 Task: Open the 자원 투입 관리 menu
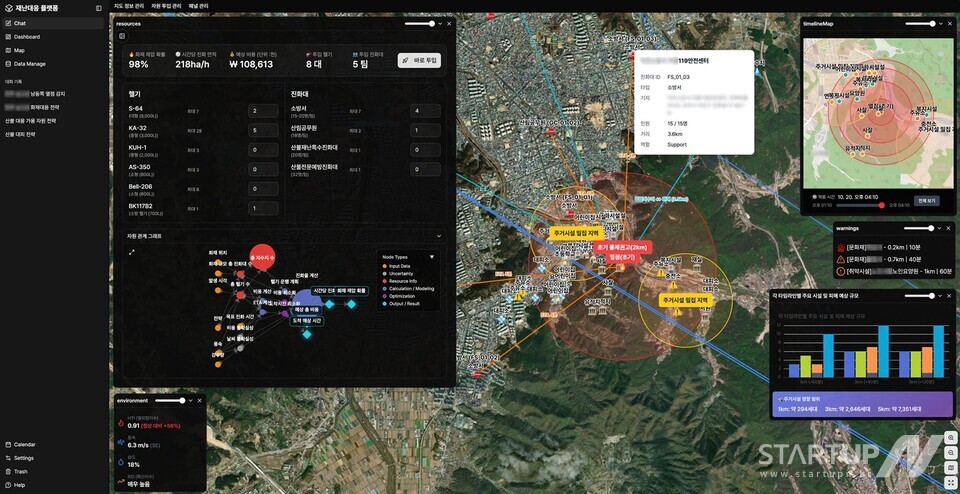click(167, 6)
